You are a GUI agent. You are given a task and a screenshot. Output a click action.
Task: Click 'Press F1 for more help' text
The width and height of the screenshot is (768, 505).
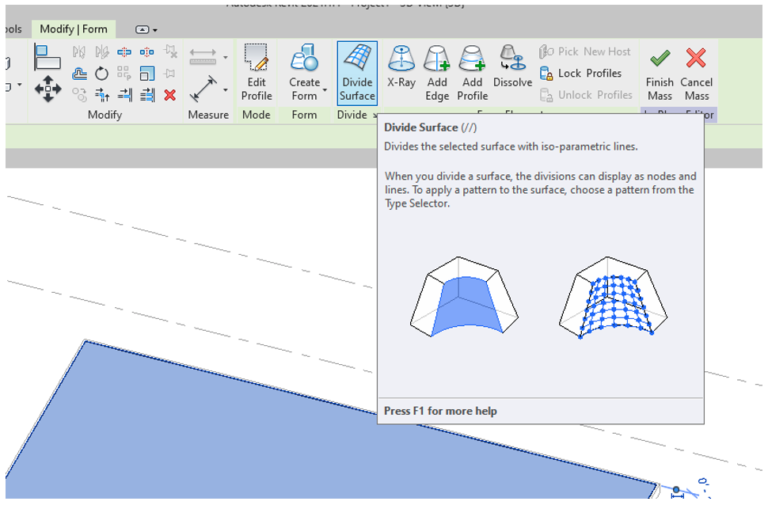[440, 411]
